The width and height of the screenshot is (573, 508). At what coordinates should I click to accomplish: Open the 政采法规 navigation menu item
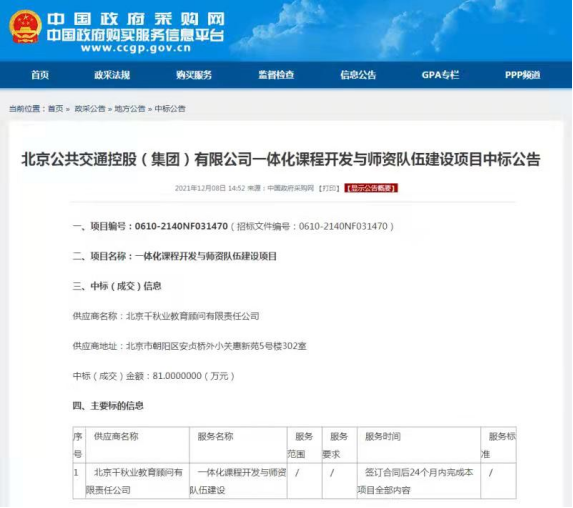point(112,75)
